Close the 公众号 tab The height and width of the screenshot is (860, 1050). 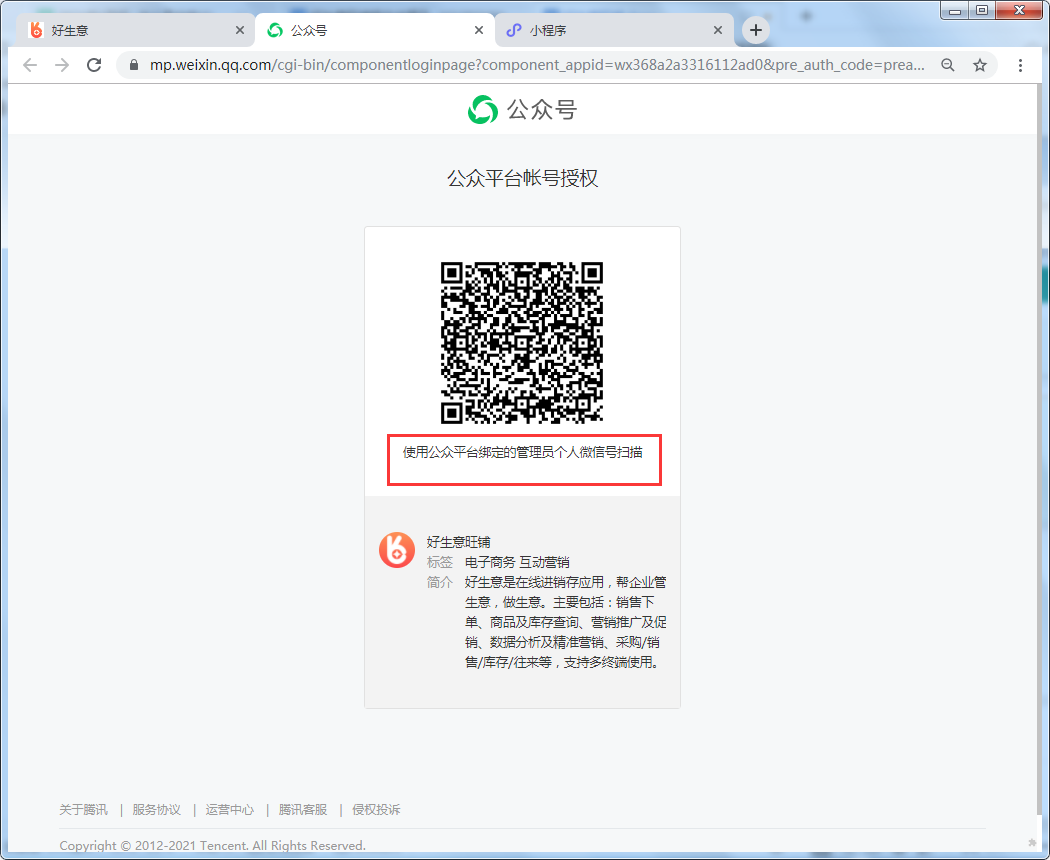tap(479, 30)
